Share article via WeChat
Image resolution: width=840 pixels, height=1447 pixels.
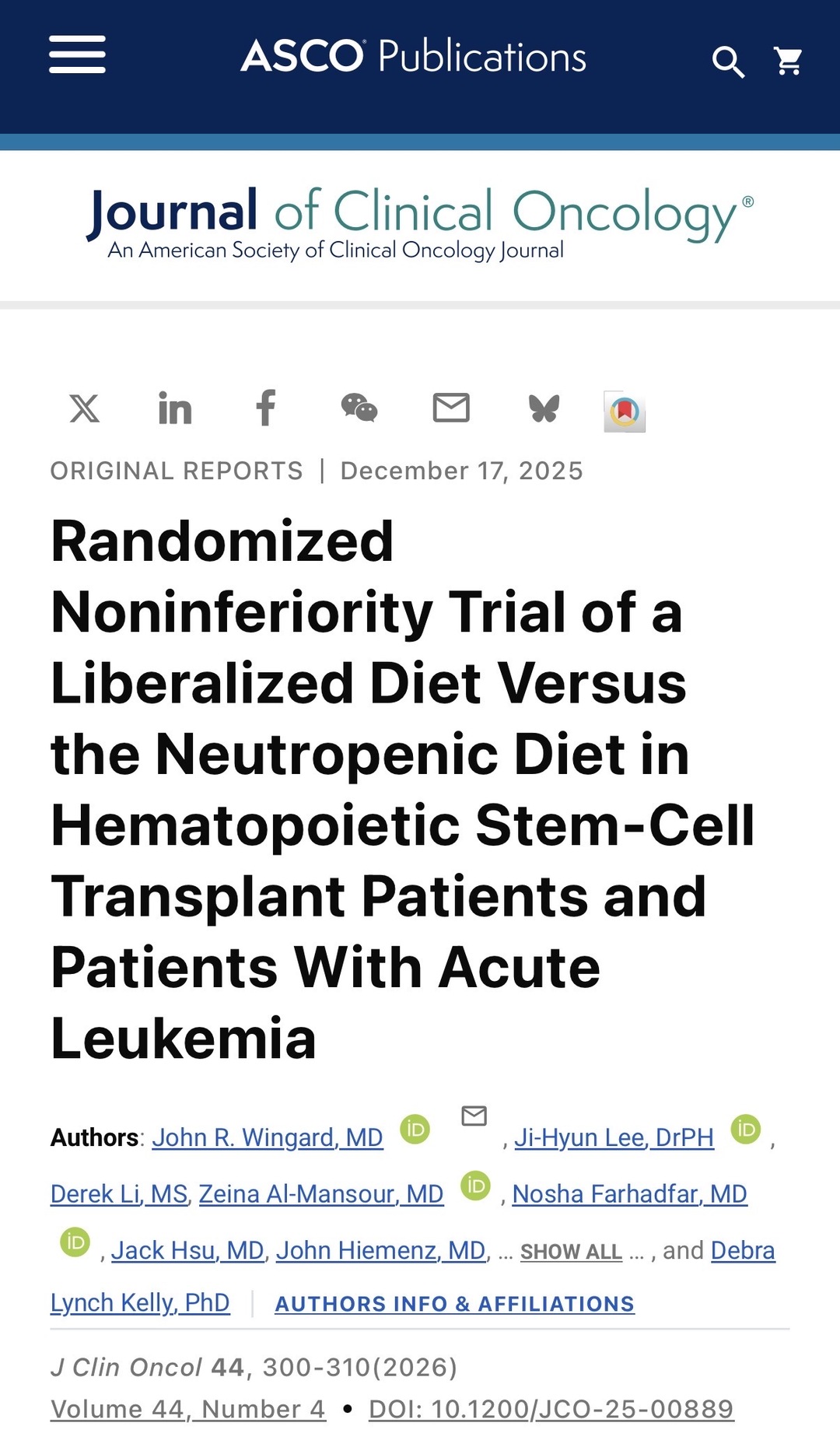[359, 408]
